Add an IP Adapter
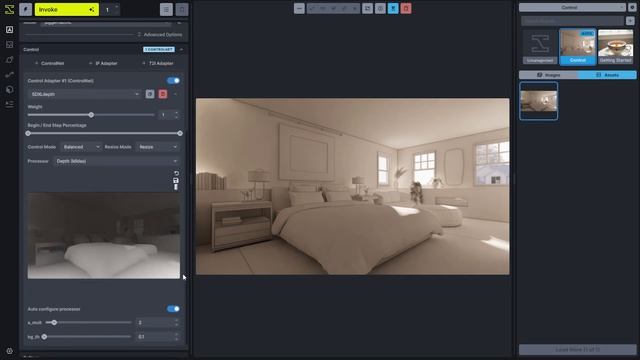The height and width of the screenshot is (360, 640). (103, 63)
